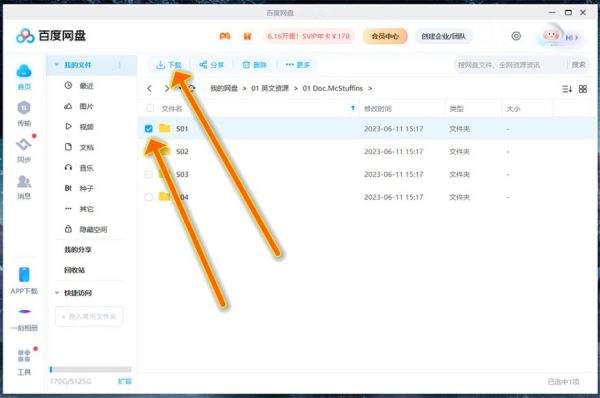Check the S03 folder checkbox
This screenshot has width=600, height=398.
coord(149,175)
